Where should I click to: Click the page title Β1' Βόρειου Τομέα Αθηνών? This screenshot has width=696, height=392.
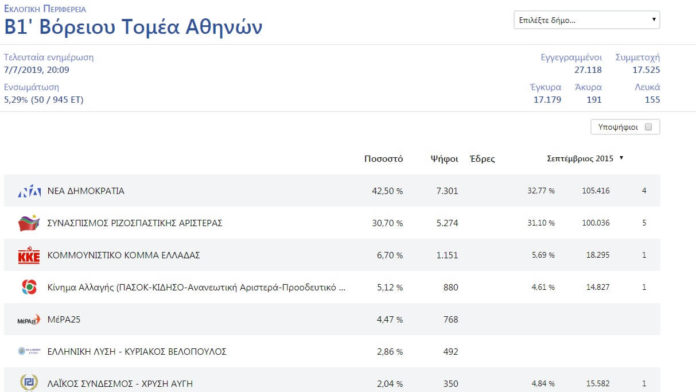[x=133, y=27]
